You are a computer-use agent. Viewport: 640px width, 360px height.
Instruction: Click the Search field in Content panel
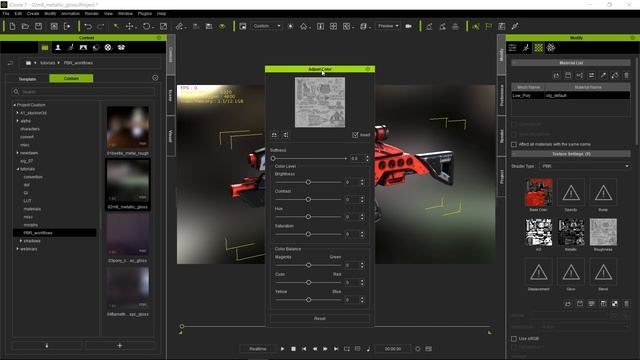(x=83, y=92)
